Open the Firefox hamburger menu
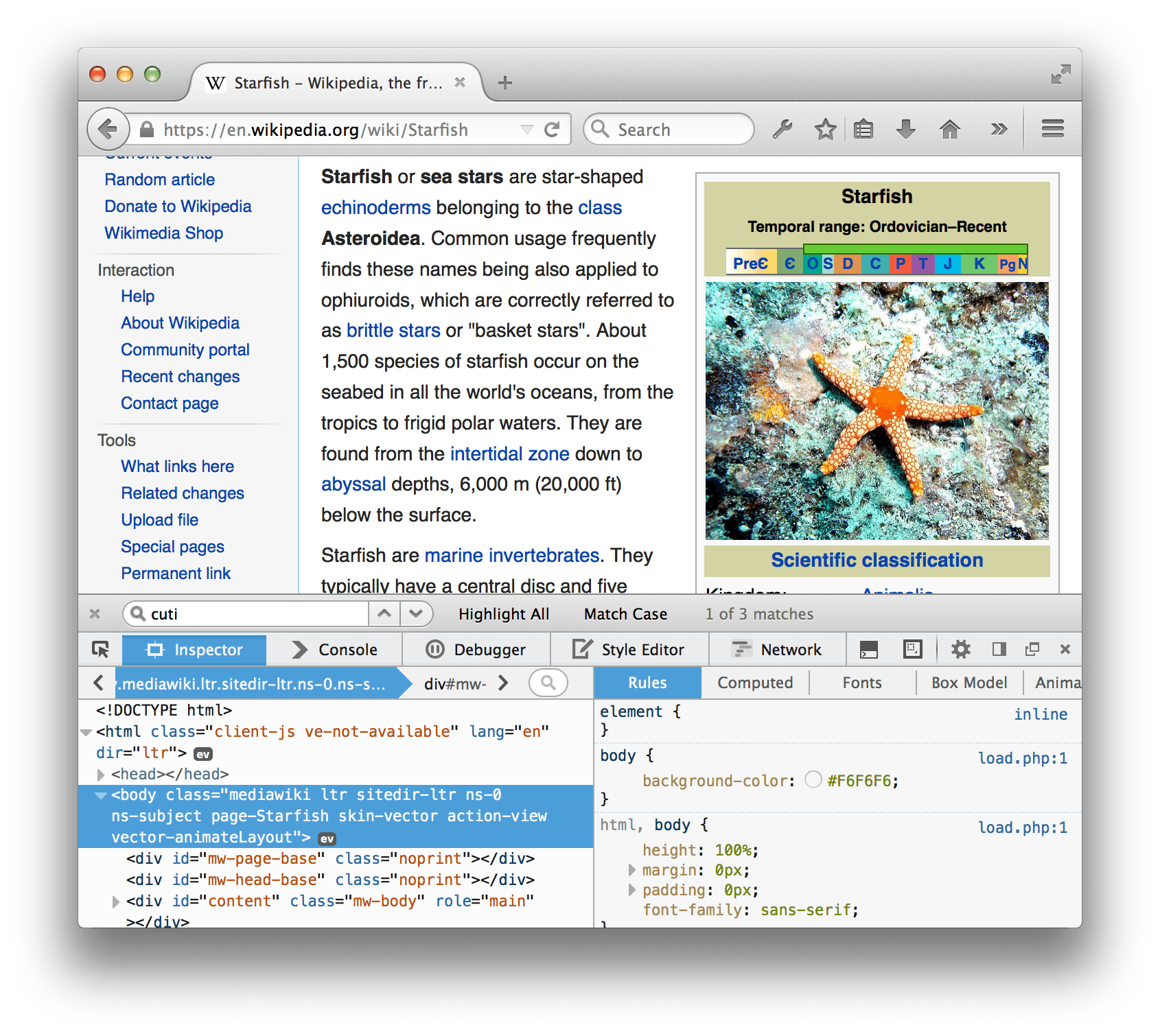Viewport: 1160px width, 1036px height. (x=1052, y=129)
